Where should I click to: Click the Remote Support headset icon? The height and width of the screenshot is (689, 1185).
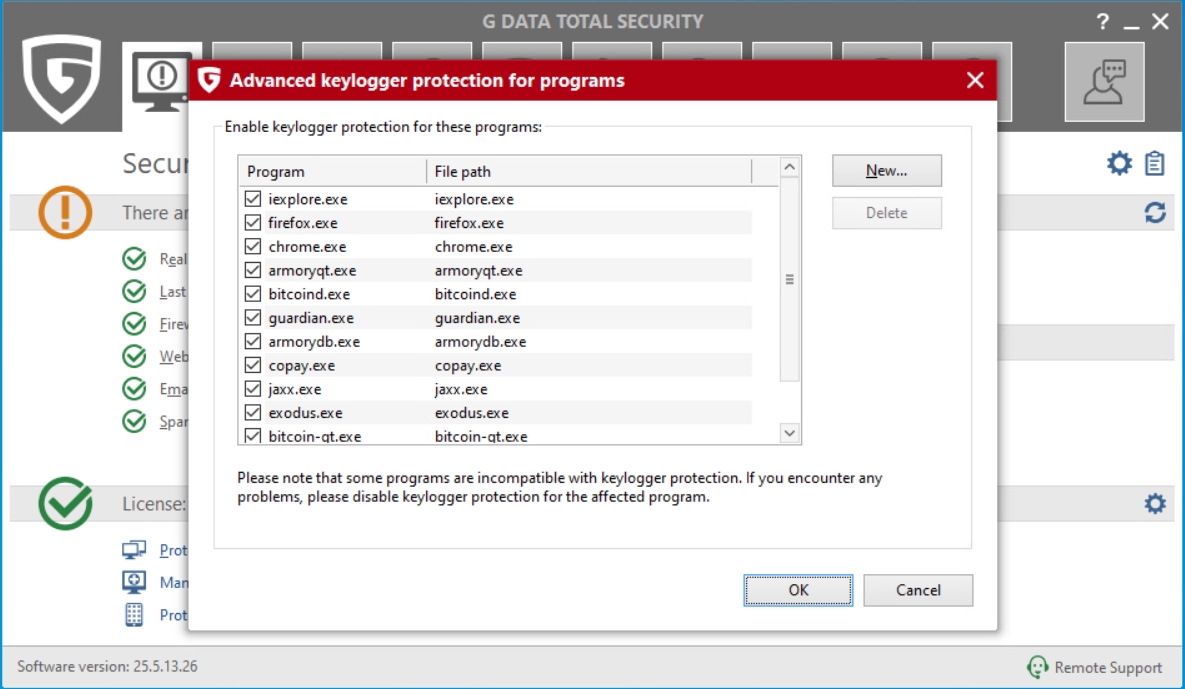coord(1038,666)
